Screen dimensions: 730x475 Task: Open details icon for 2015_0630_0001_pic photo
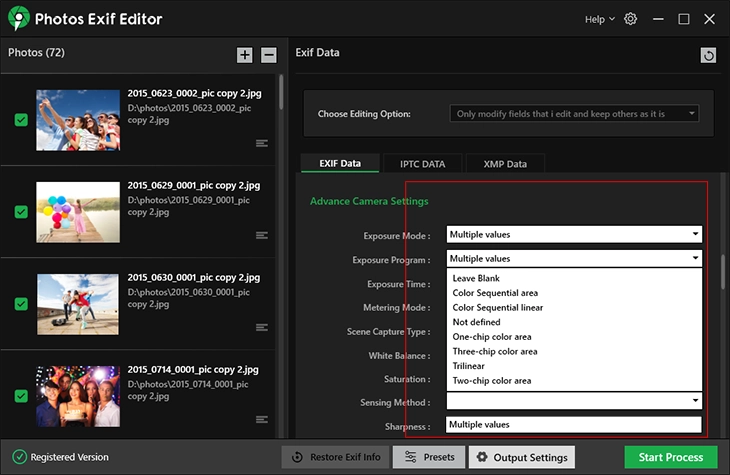coord(262,327)
